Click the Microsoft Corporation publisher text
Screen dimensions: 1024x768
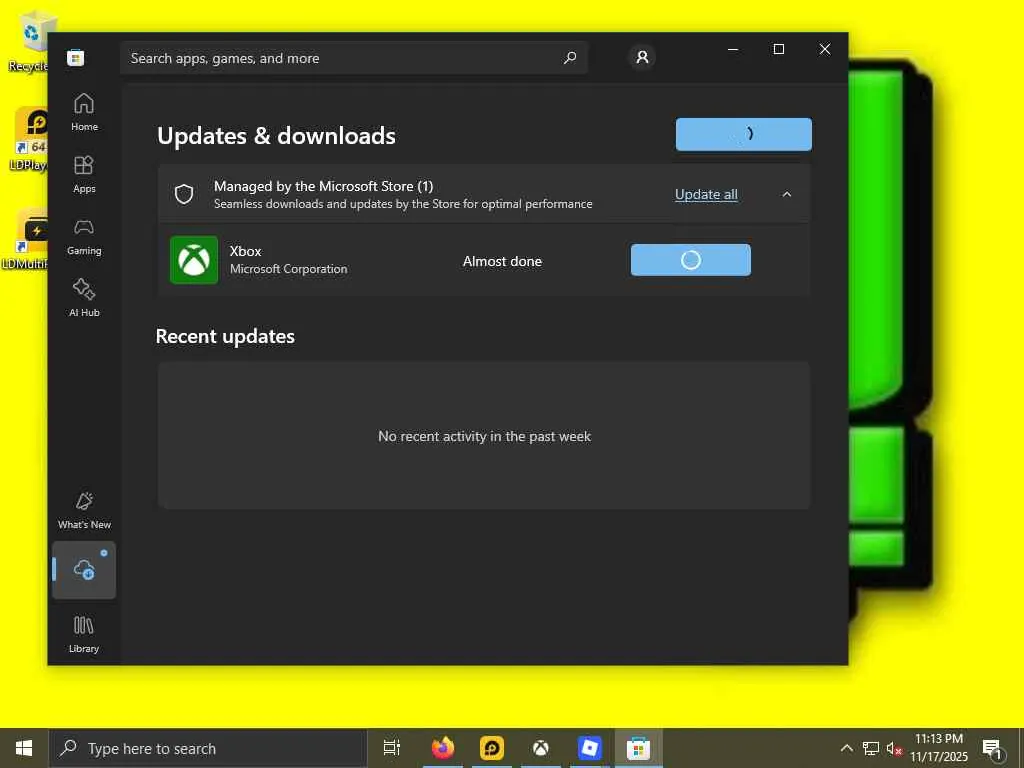[x=289, y=269]
